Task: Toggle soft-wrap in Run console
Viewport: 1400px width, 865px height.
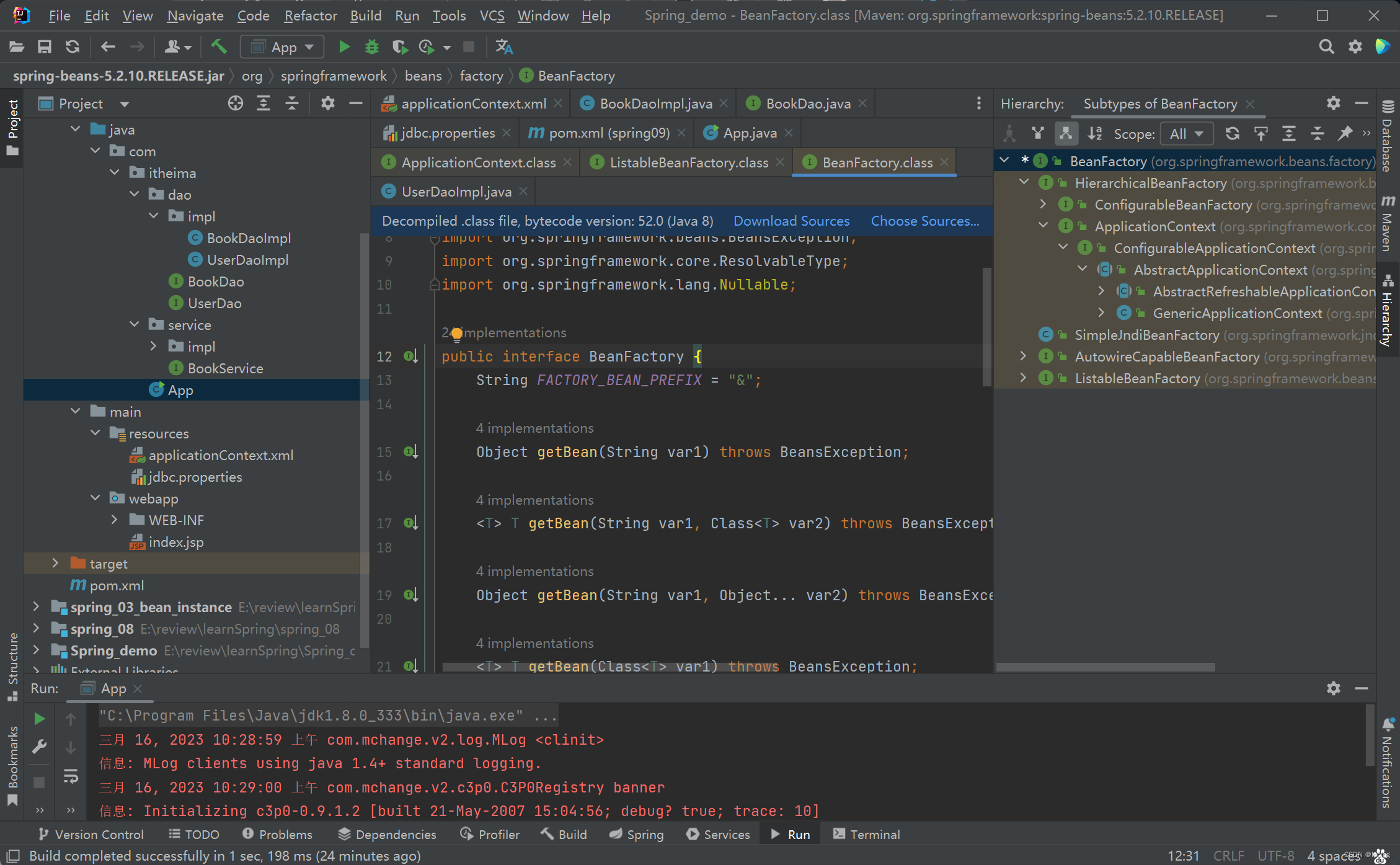Action: [71, 776]
